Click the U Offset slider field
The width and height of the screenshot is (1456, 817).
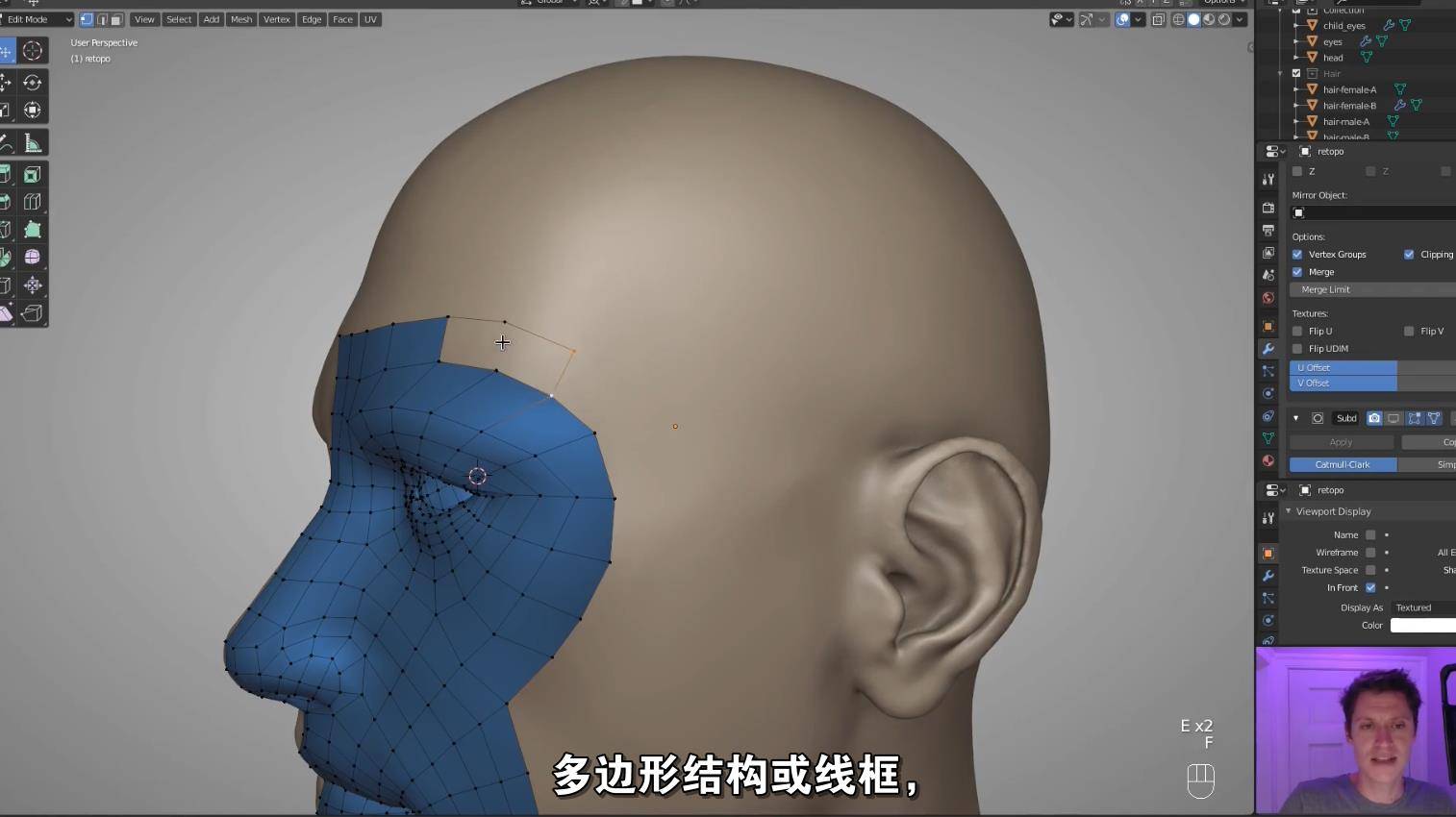[x=1372, y=368]
